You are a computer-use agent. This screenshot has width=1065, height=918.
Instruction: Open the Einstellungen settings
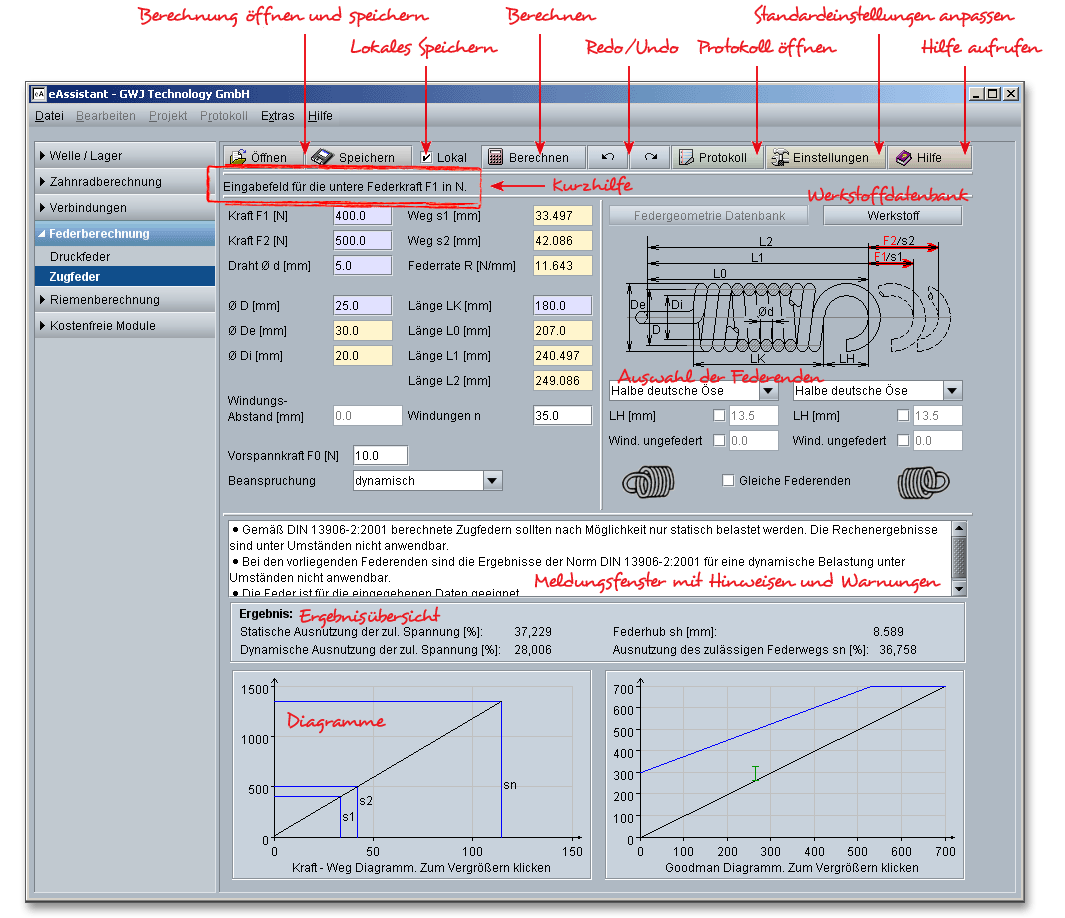tap(825, 157)
